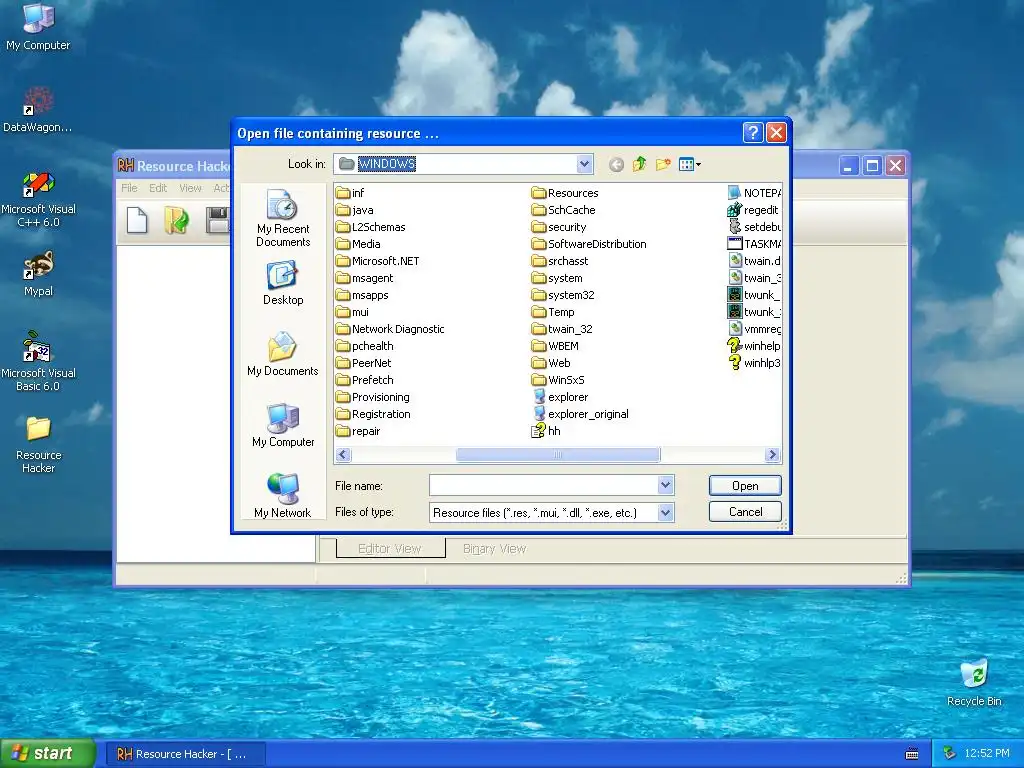Select the L2Schemas folder
The height and width of the screenshot is (768, 1024).
371,227
